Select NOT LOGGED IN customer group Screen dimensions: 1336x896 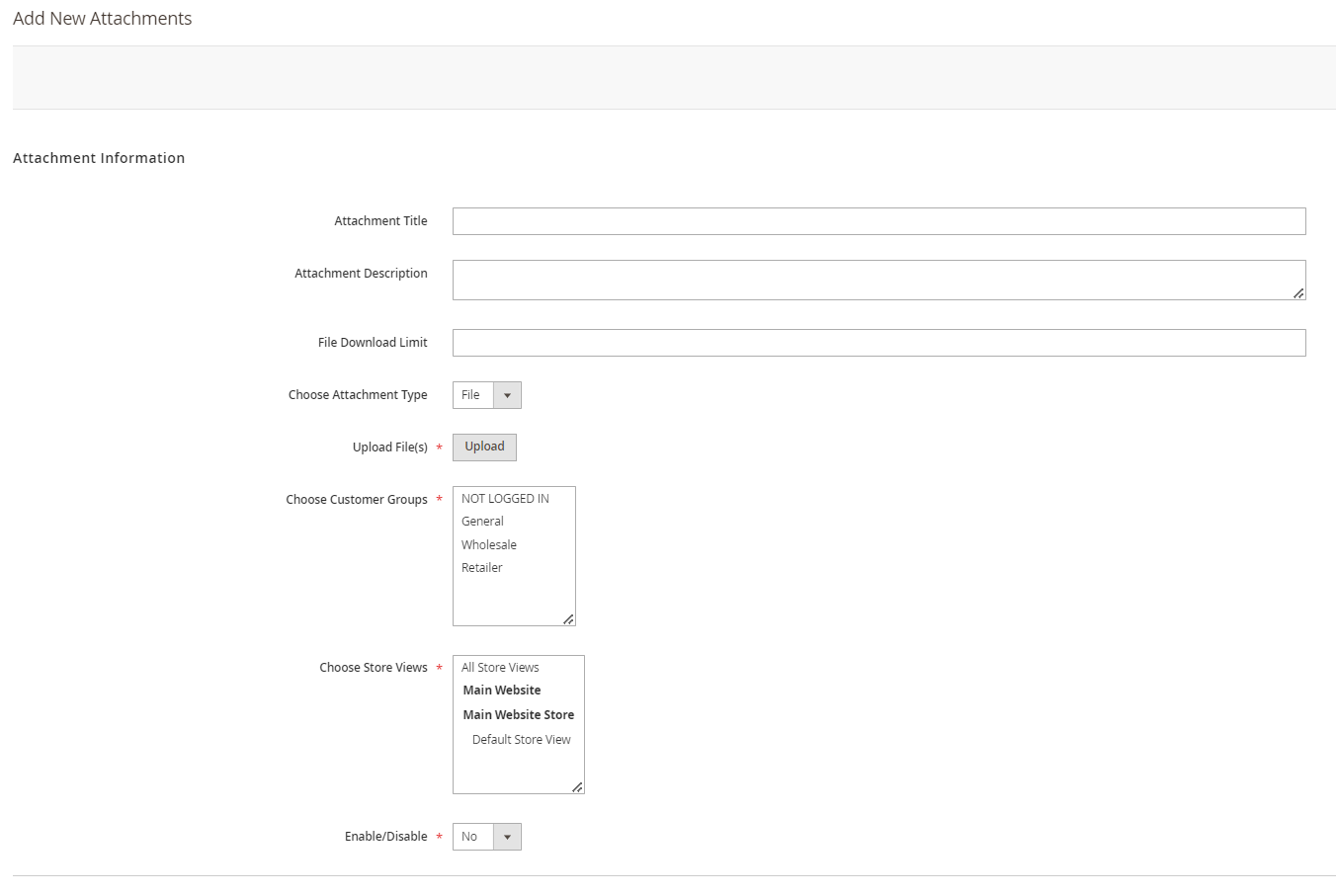pyautogui.click(x=505, y=499)
